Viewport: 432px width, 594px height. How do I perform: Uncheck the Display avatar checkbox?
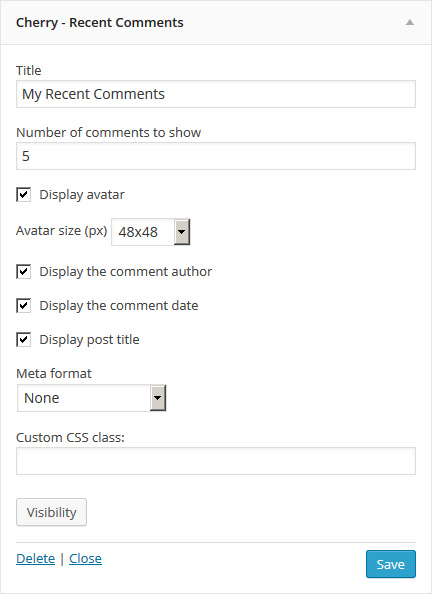coord(23,195)
